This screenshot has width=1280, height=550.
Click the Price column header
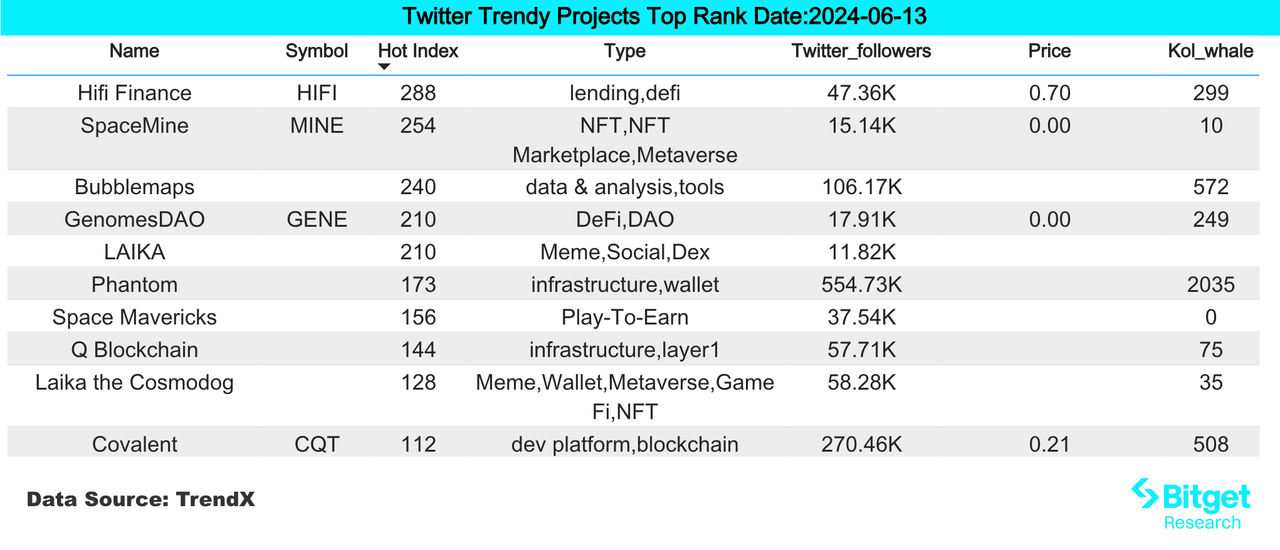click(x=1049, y=51)
